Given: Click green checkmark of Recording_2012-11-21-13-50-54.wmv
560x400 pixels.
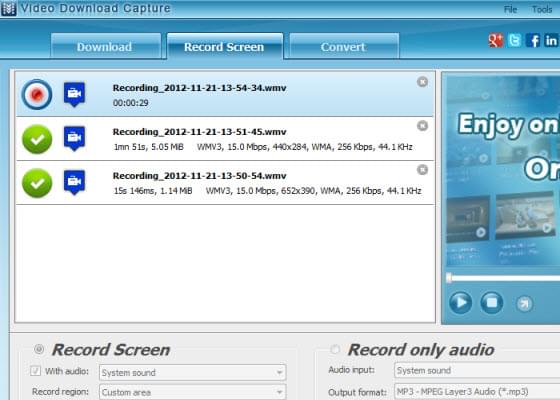Looking at the screenshot, I should click(37, 183).
